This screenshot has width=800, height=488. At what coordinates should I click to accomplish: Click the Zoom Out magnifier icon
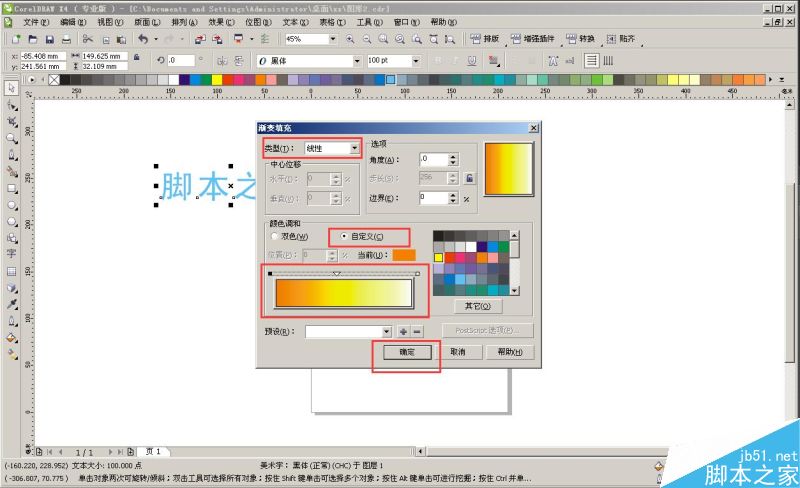[367, 39]
